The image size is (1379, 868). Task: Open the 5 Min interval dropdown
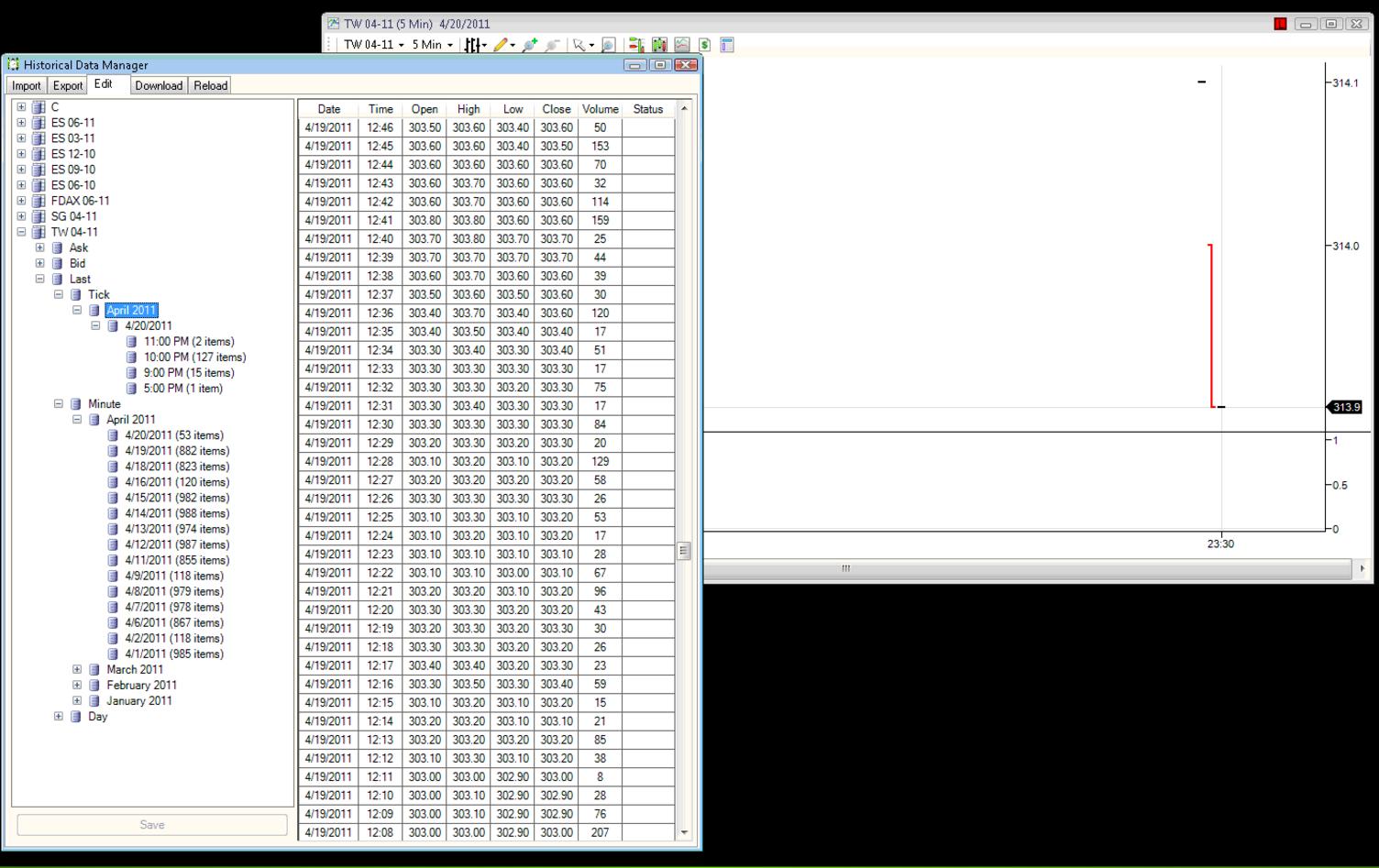(432, 44)
